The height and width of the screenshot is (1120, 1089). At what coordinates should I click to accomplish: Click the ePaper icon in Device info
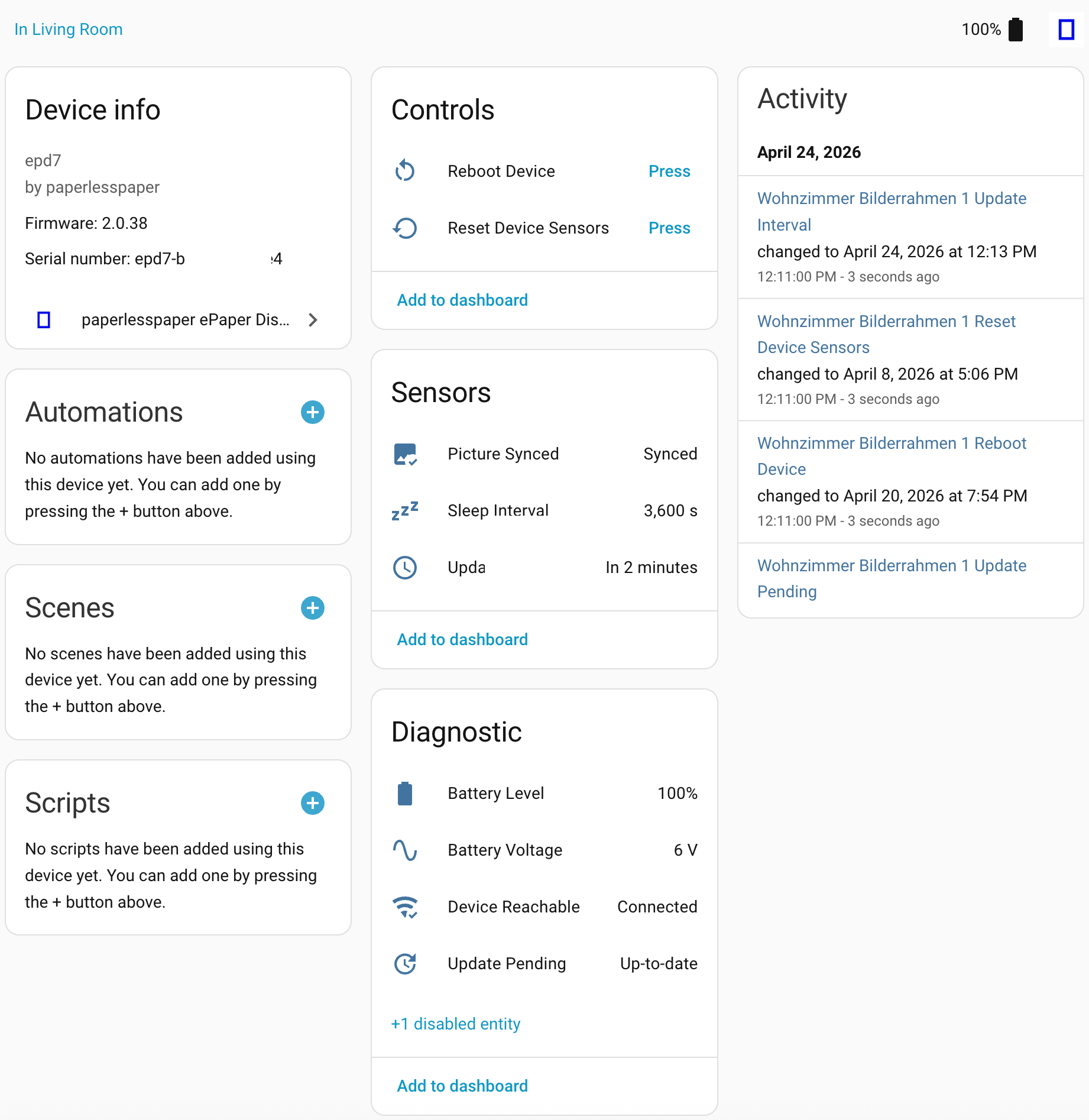44,320
